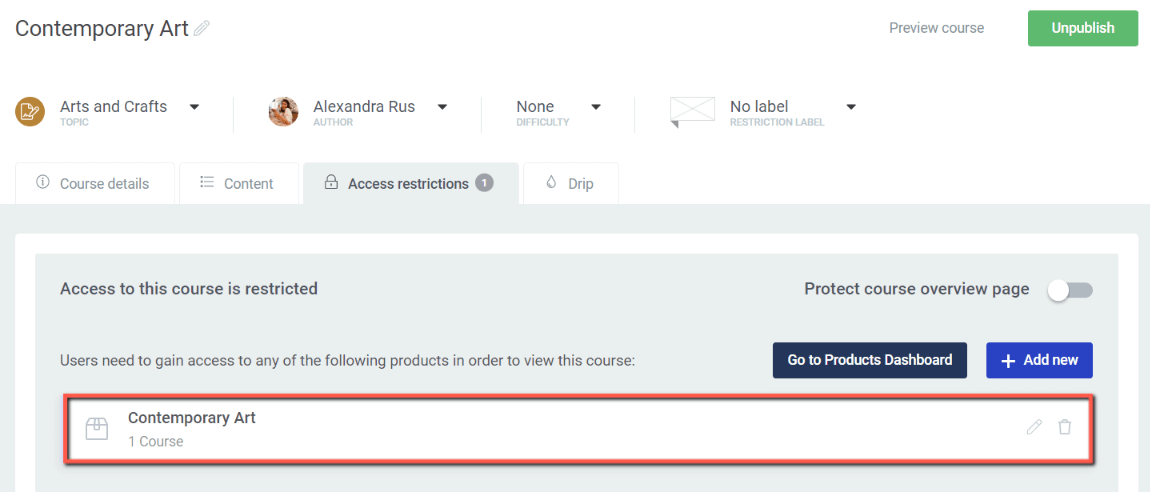Click Alexandra Rus author avatar
This screenshot has height=492, width=1150.
(283, 112)
